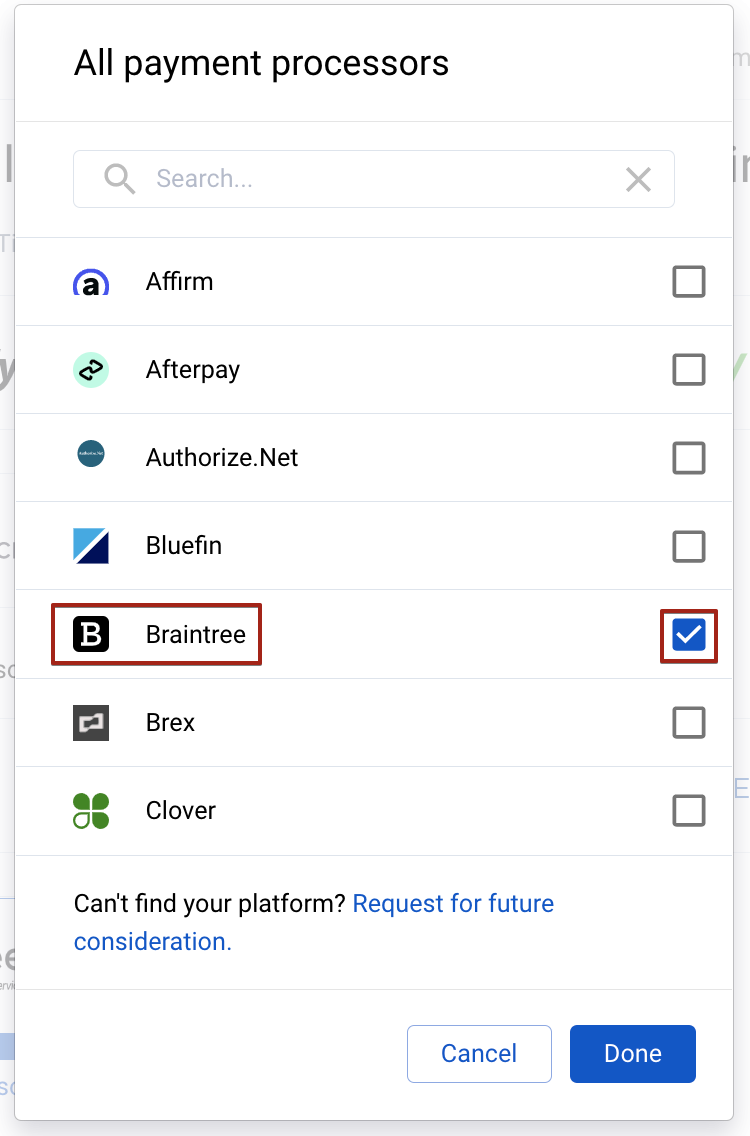750x1136 pixels.
Task: Click the Braintree logo icon
Action: 90,633
